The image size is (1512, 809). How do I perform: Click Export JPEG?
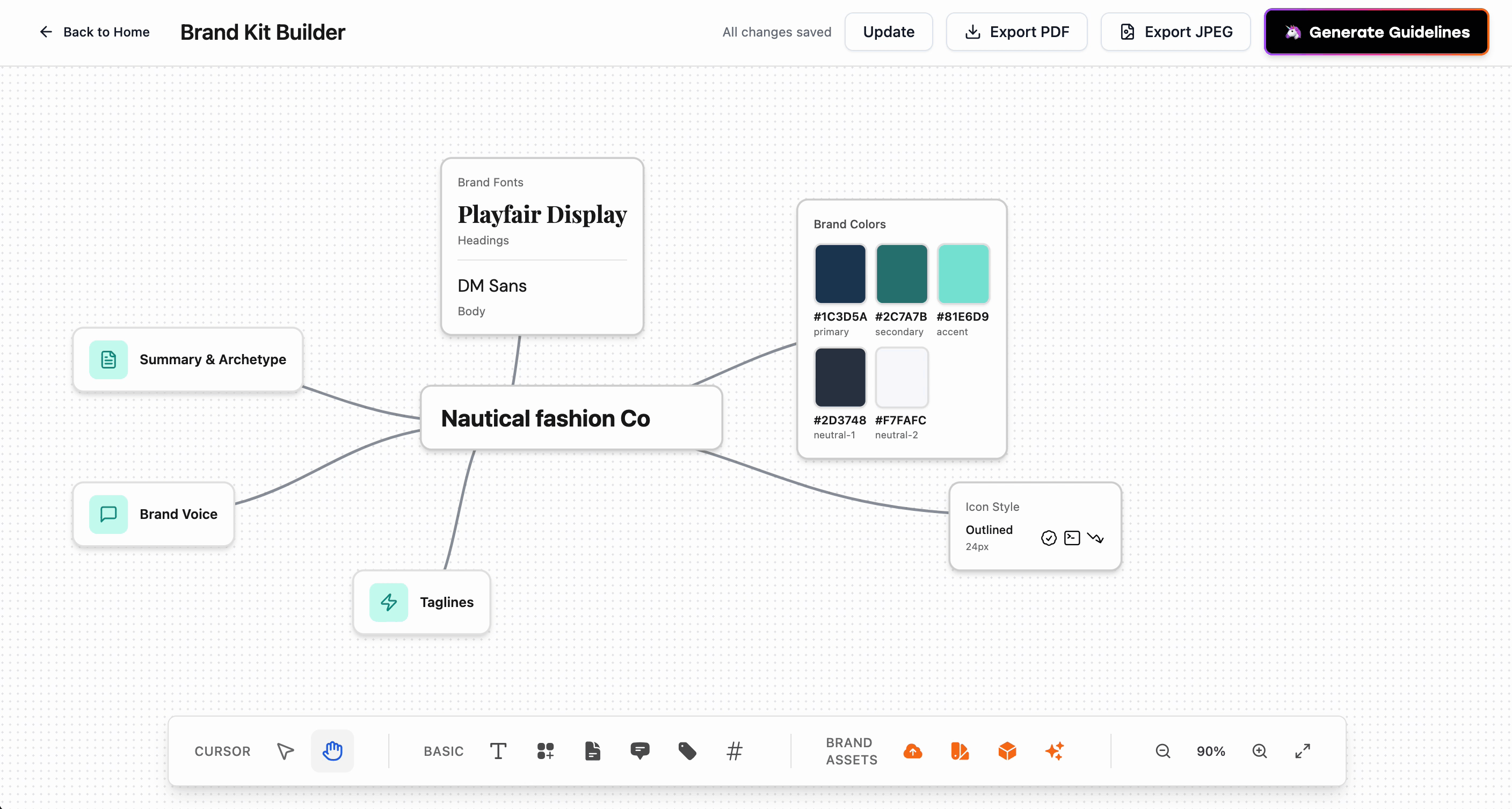[x=1175, y=32]
